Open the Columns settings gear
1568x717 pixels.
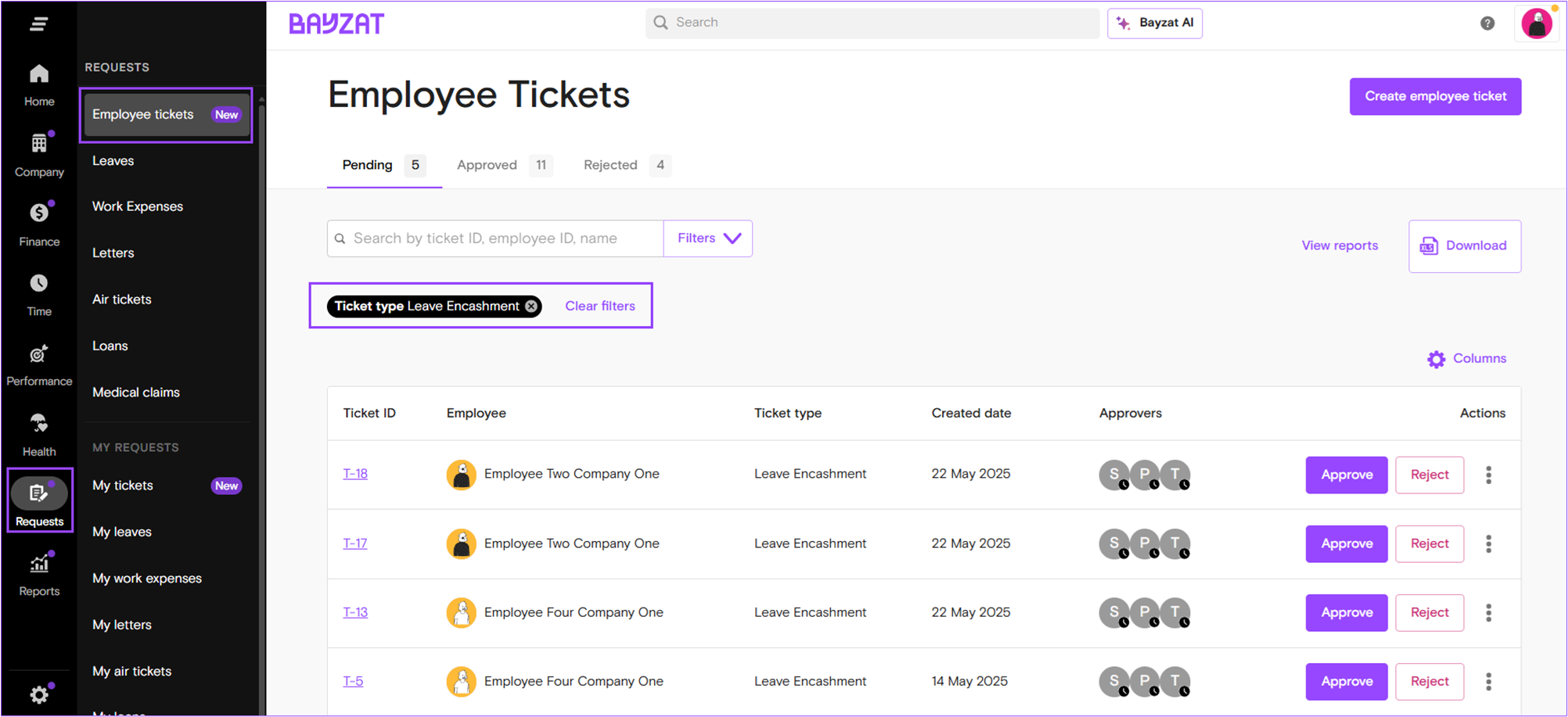point(1437,358)
